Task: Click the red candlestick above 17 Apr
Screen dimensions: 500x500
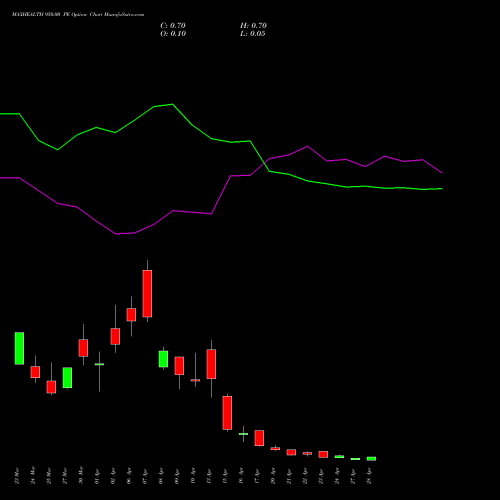Action: tap(259, 438)
